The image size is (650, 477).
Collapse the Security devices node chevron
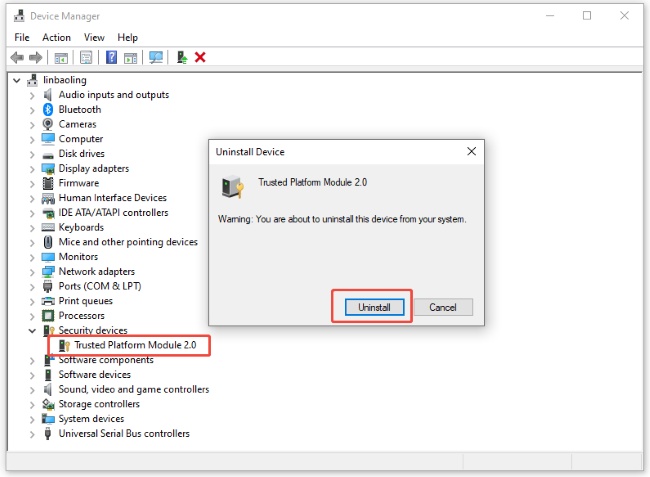pyautogui.click(x=32, y=331)
